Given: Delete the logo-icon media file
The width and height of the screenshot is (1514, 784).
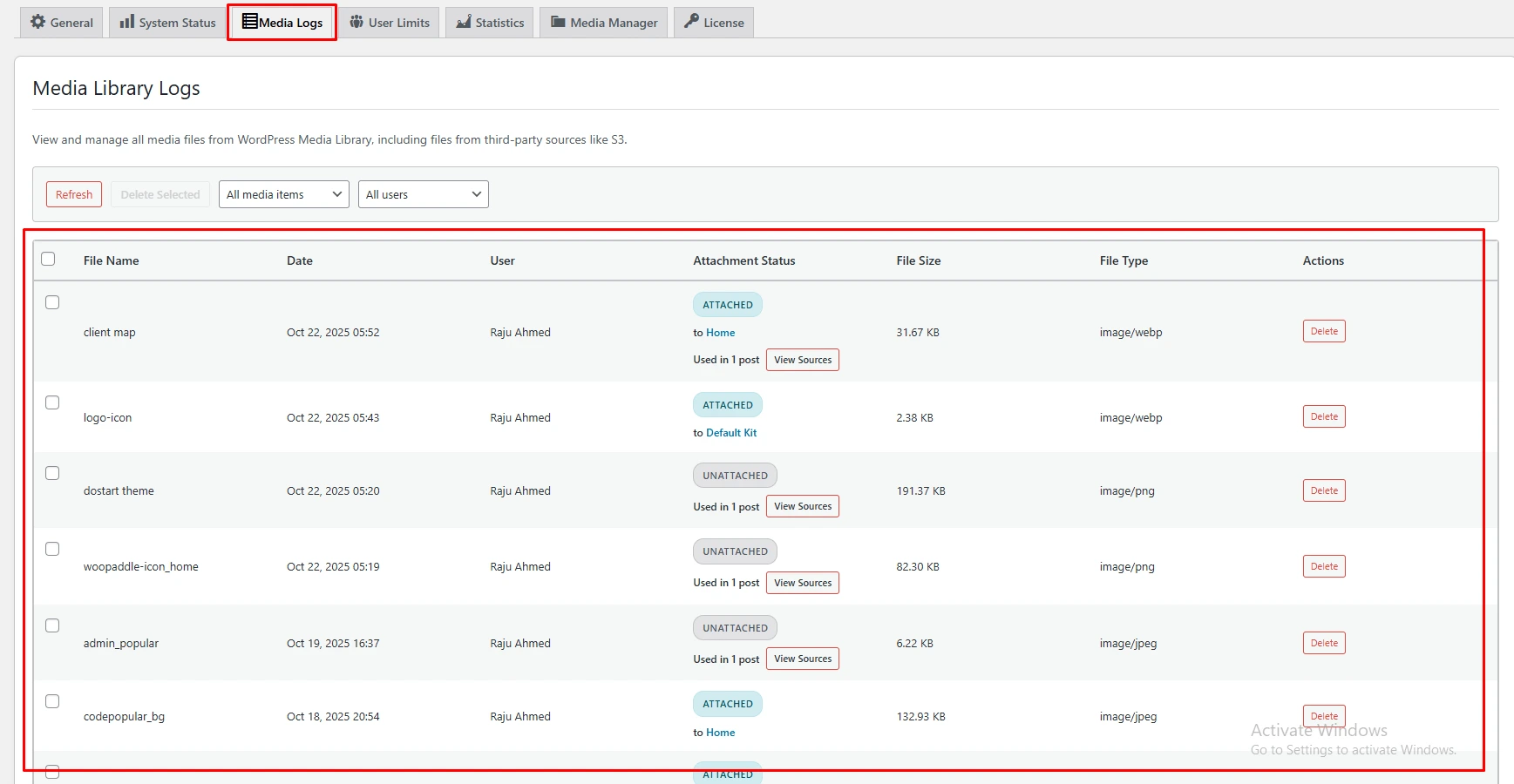Looking at the screenshot, I should coord(1323,416).
